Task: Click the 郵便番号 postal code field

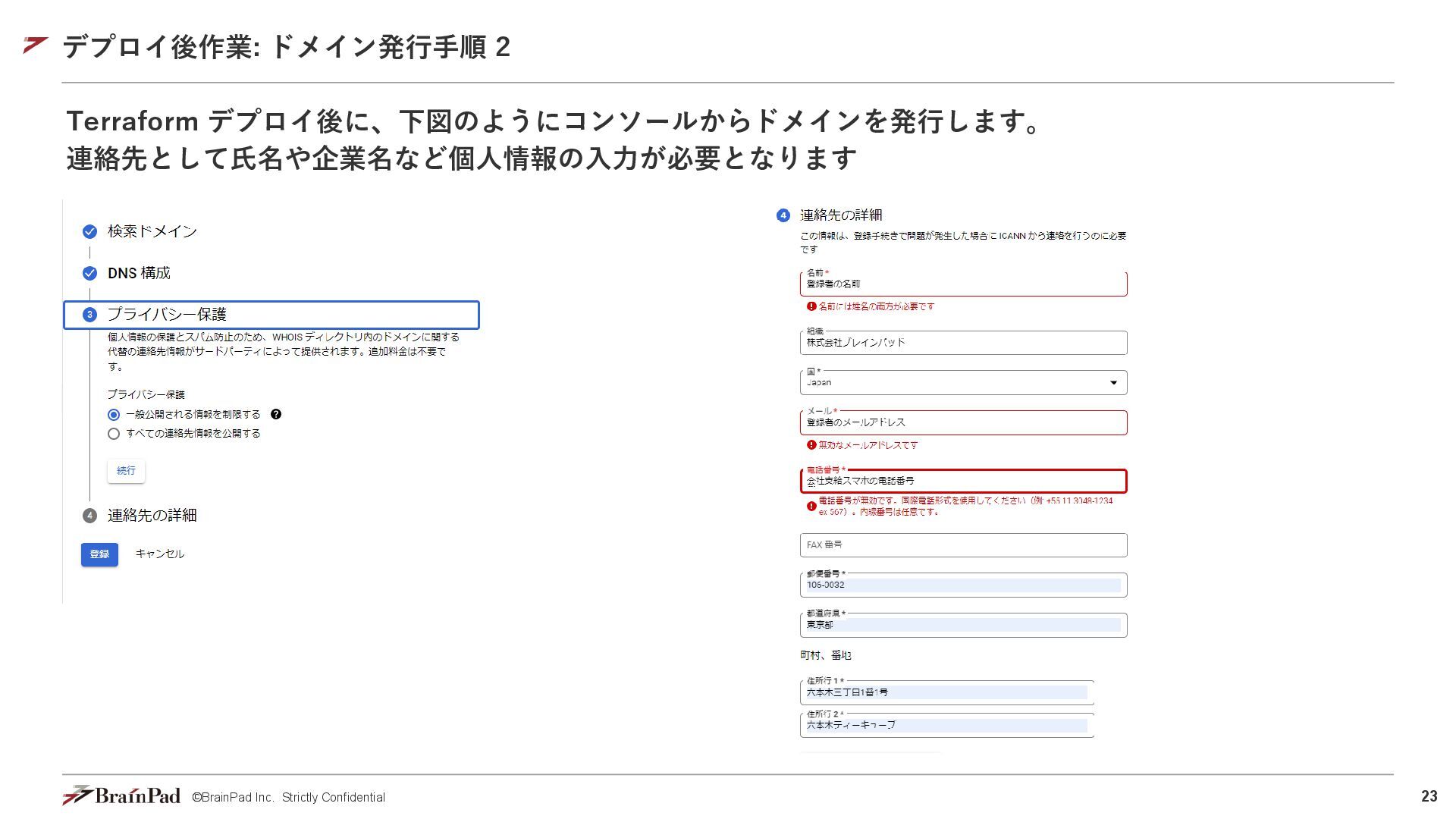Action: [963, 585]
